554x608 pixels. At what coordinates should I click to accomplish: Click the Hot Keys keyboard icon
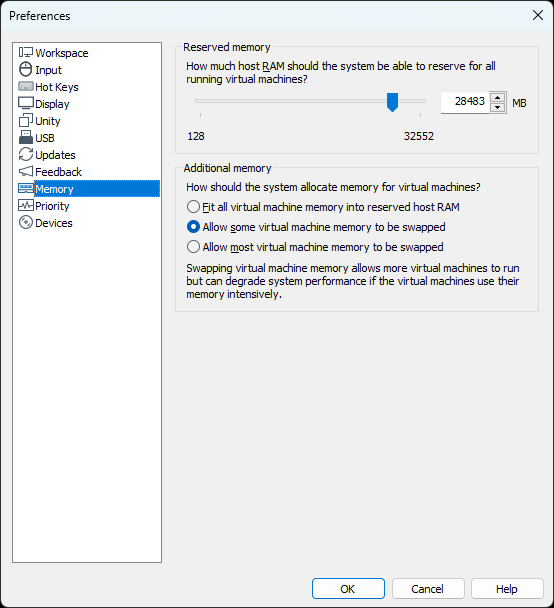26,86
